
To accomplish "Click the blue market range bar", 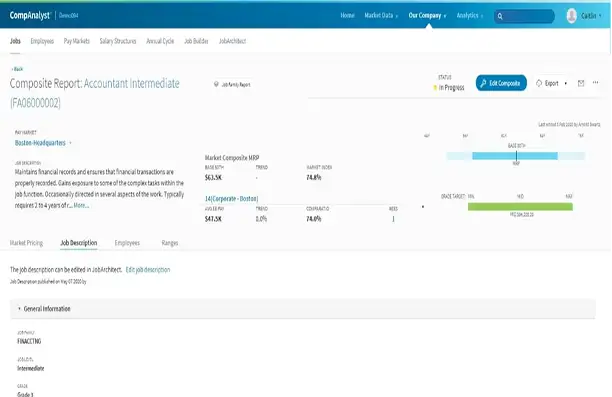I will coord(515,156).
